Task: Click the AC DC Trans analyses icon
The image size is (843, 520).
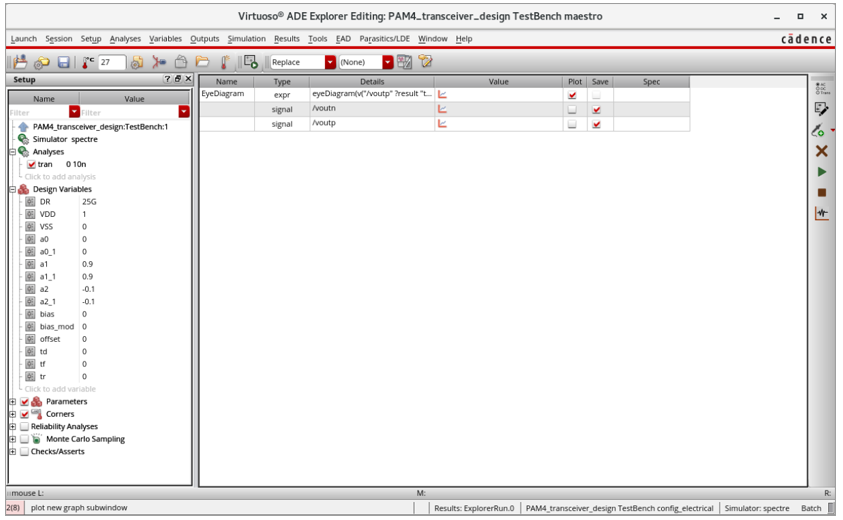Action: [x=821, y=88]
